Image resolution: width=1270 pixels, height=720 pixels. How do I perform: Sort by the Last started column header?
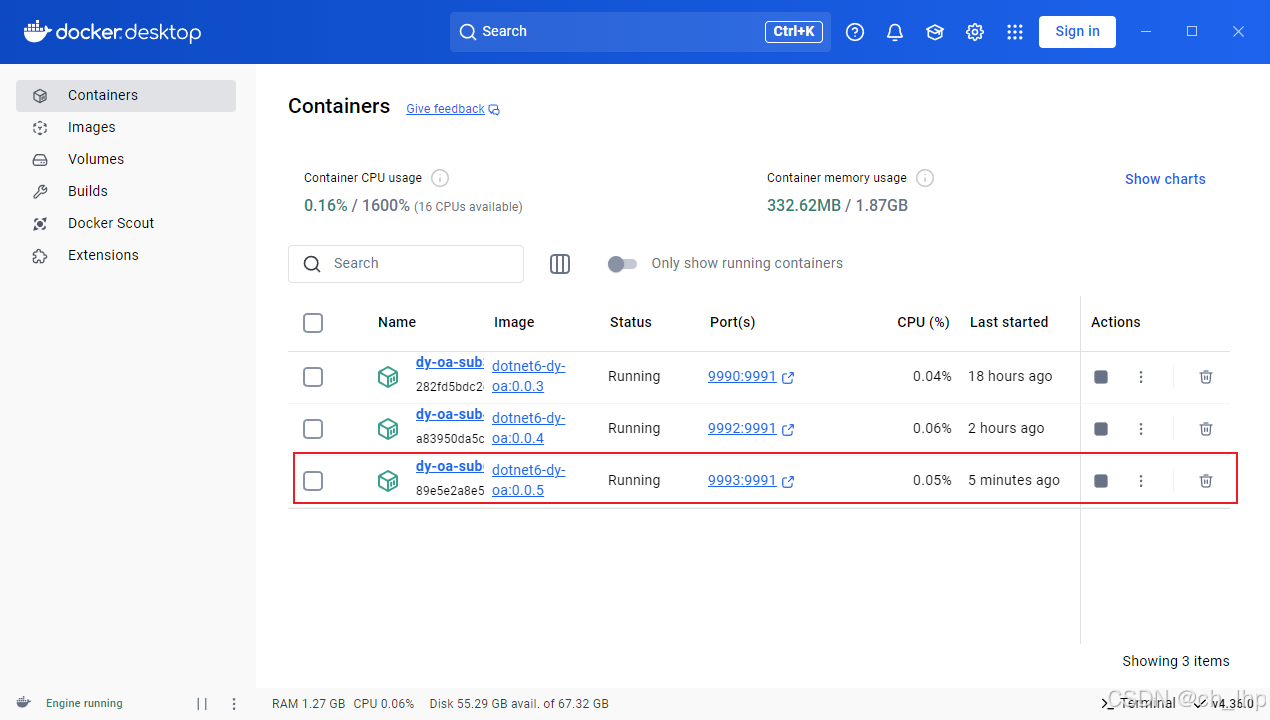tap(1009, 323)
